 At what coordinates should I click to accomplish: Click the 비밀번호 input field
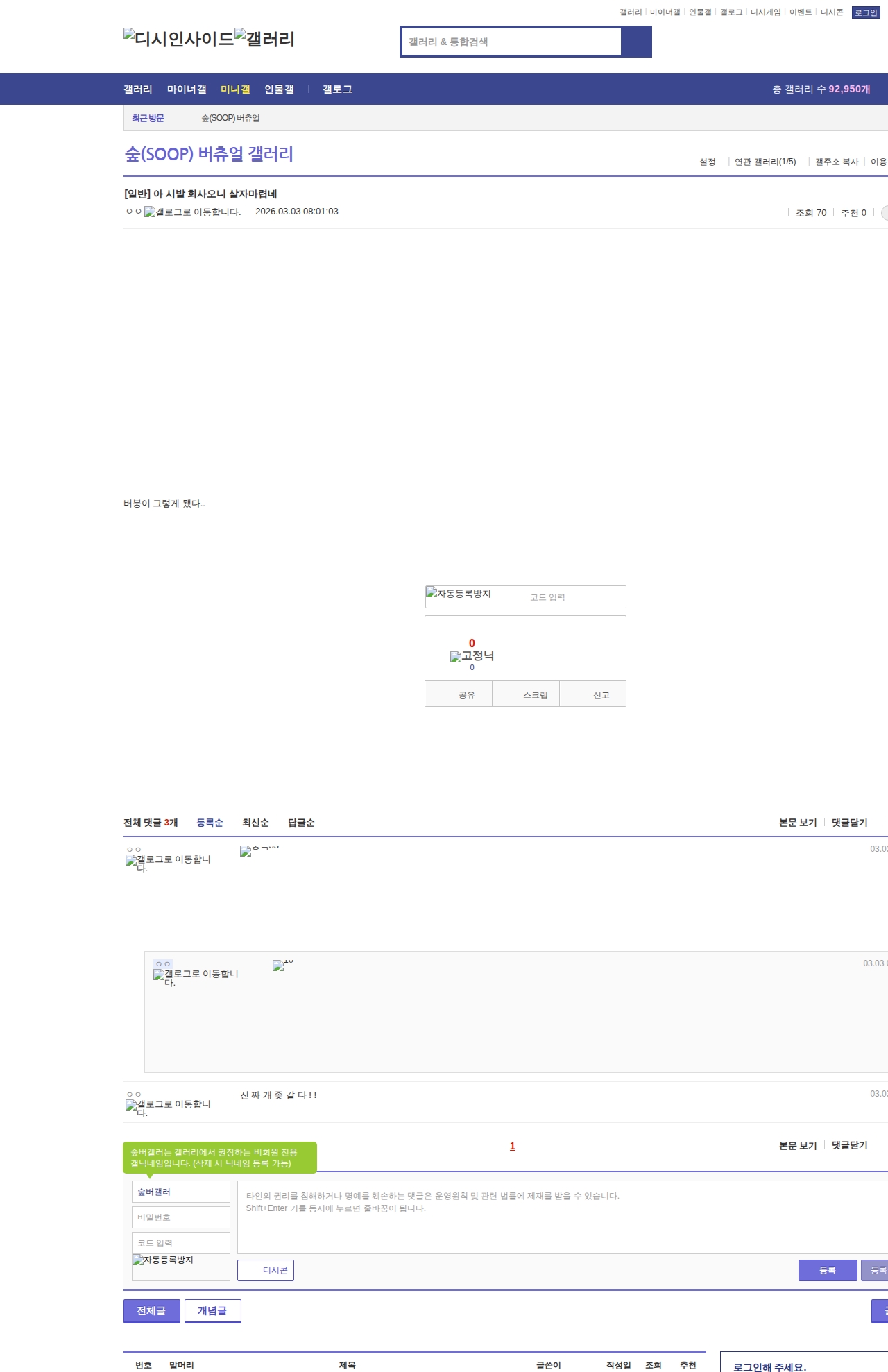click(x=180, y=1217)
